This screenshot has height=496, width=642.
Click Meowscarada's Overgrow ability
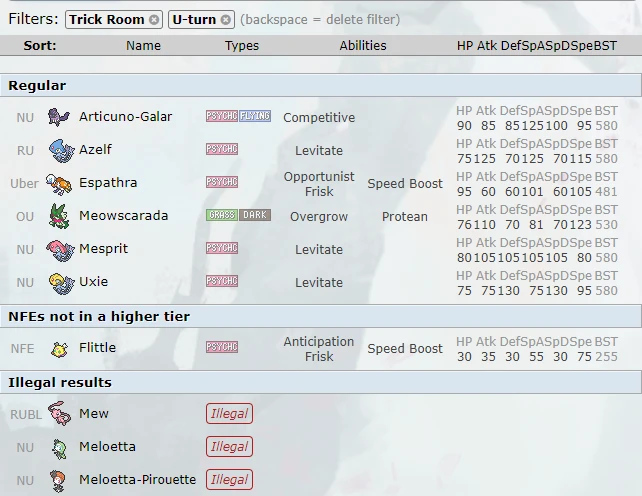319,217
